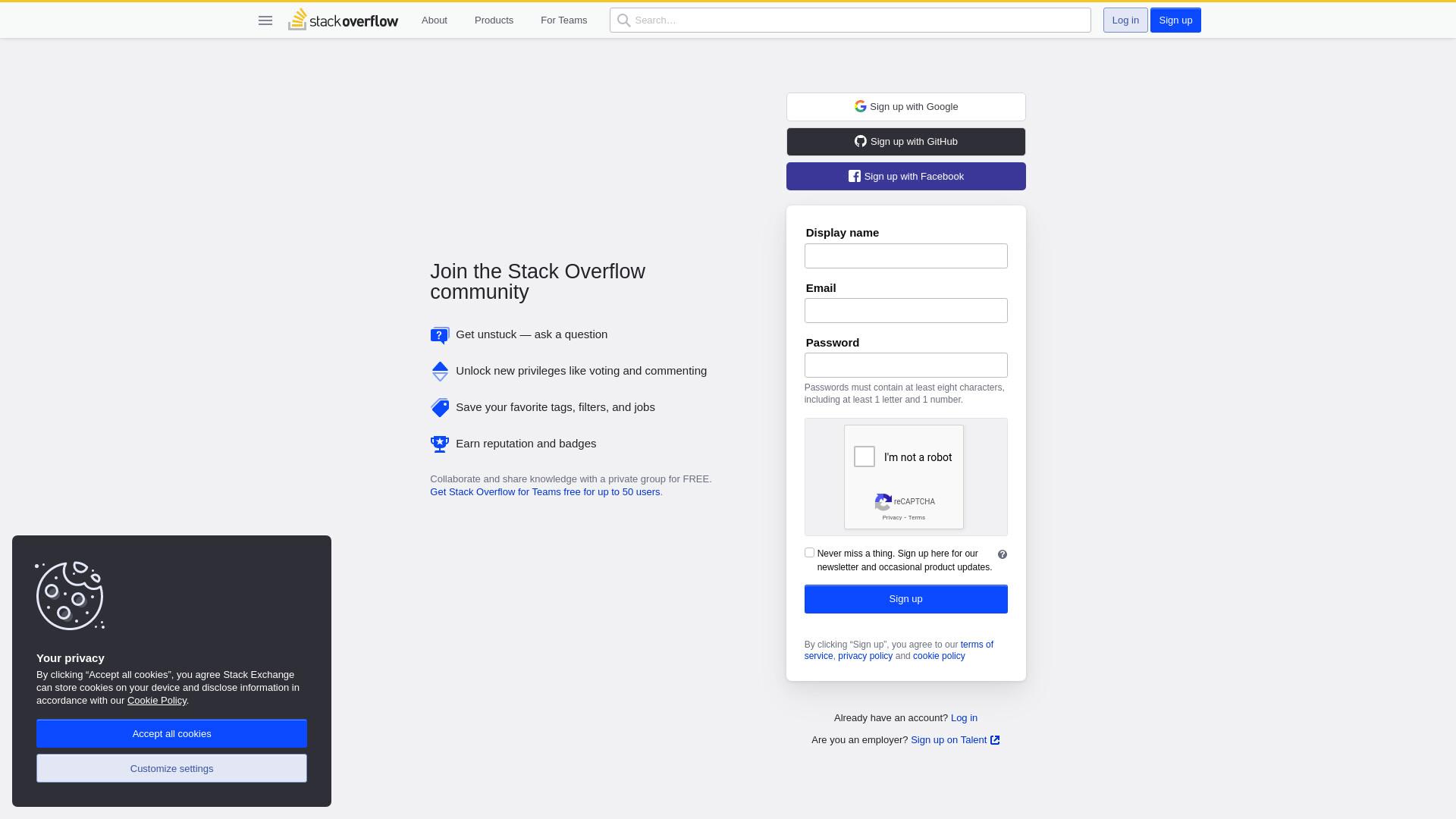Image resolution: width=1456 pixels, height=819 pixels.
Task: Enable the newsletter opt-in checkbox
Action: click(809, 553)
